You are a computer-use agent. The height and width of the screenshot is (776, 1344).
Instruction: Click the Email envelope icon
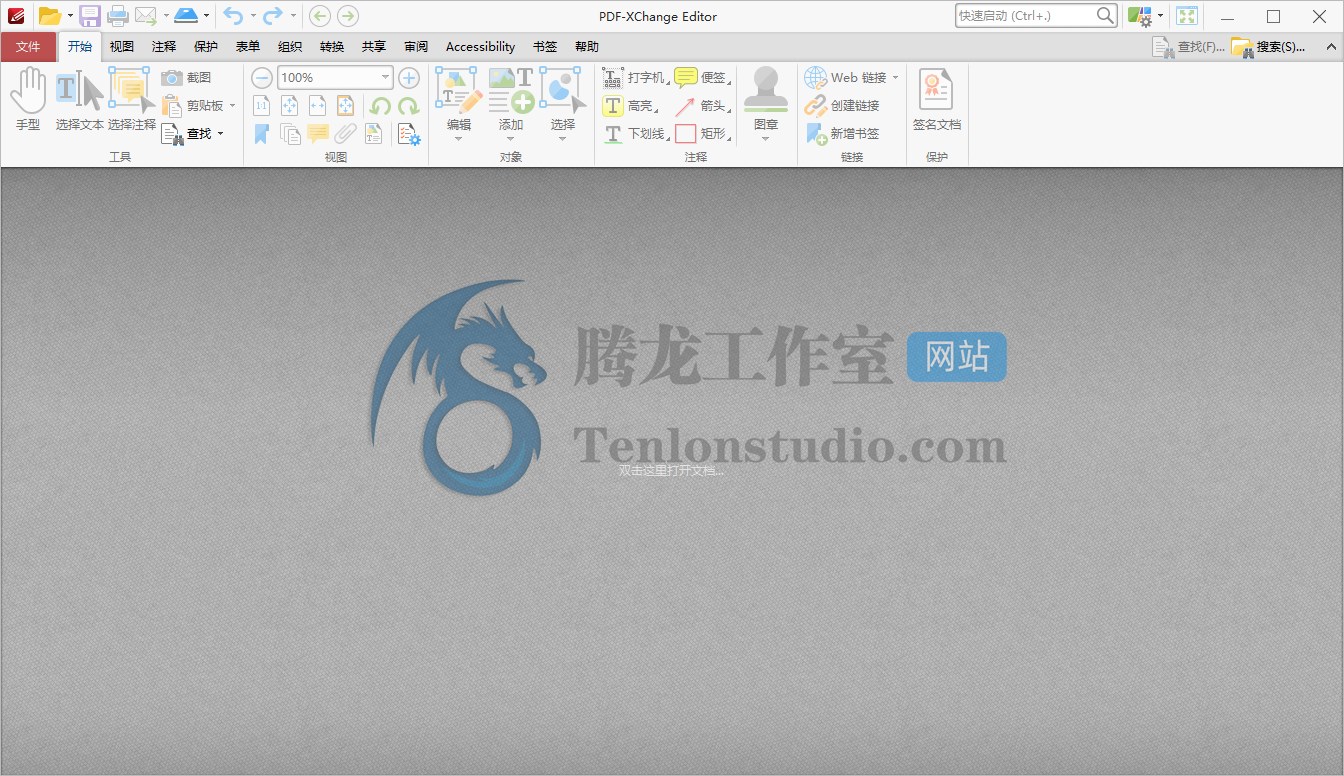coord(146,15)
